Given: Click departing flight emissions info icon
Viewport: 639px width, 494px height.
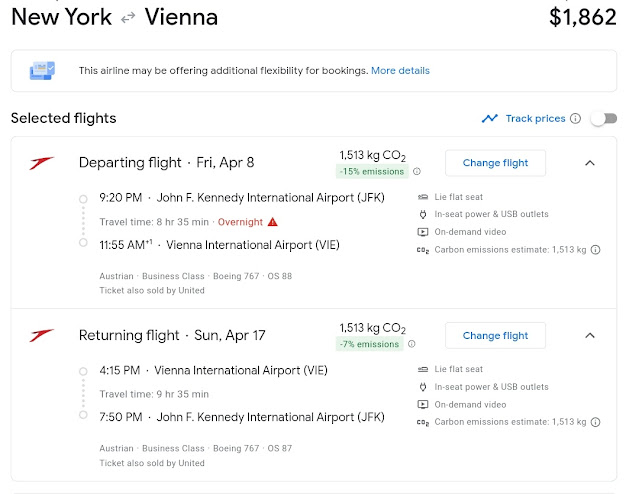Looking at the screenshot, I should pyautogui.click(x=417, y=172).
